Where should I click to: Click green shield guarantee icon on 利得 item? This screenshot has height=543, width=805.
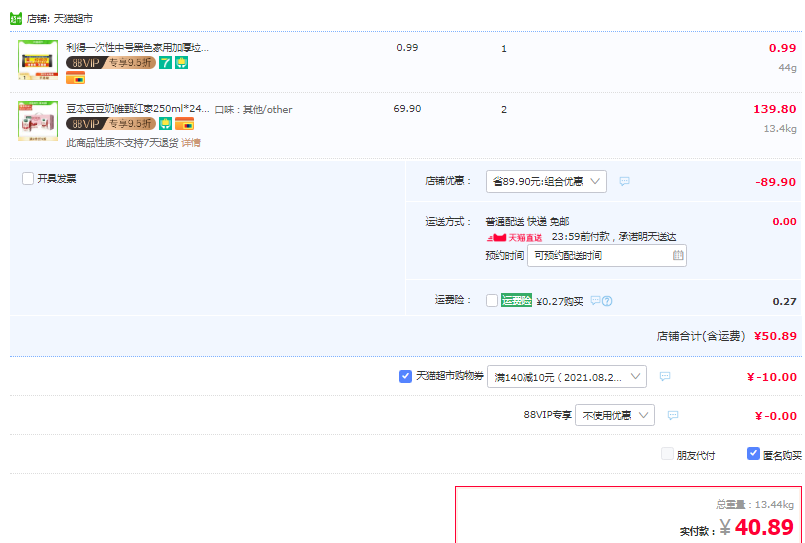182,63
